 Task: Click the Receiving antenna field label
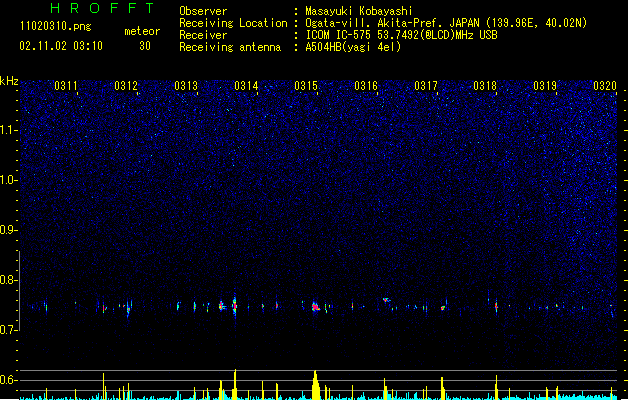230,47
